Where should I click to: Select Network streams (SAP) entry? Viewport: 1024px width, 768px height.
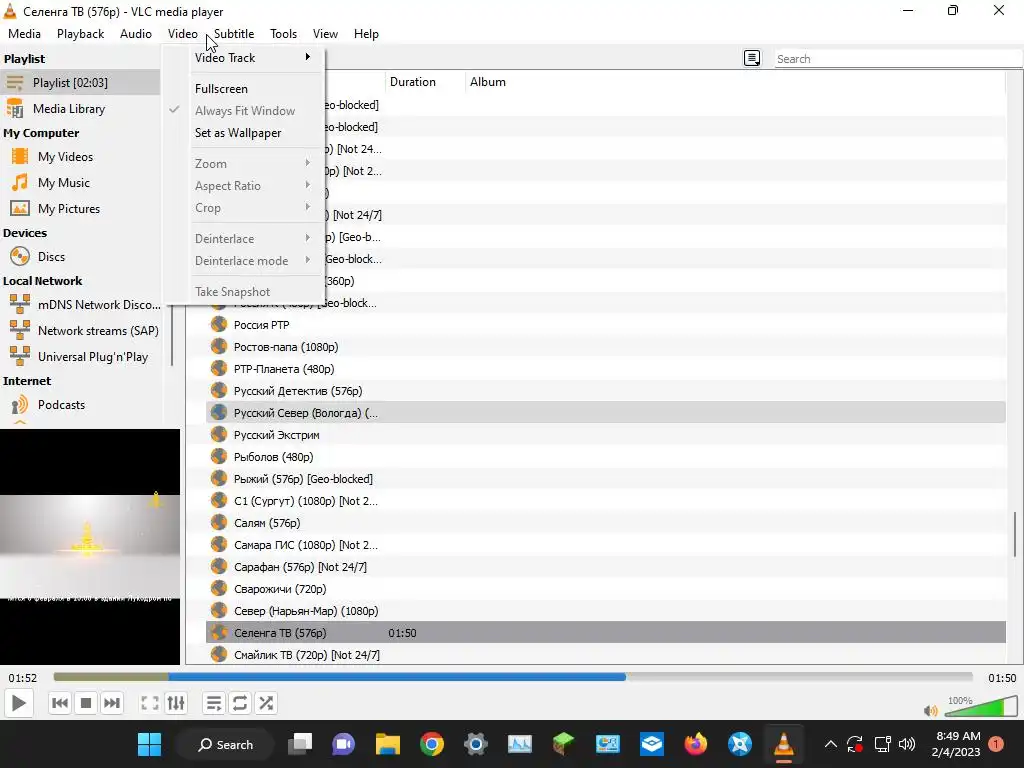click(x=80, y=331)
